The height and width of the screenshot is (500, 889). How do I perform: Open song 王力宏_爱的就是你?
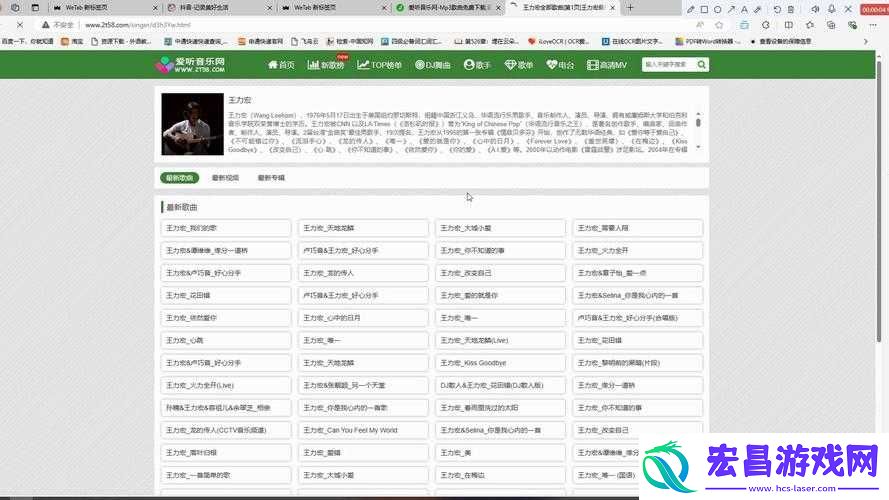click(x=501, y=295)
